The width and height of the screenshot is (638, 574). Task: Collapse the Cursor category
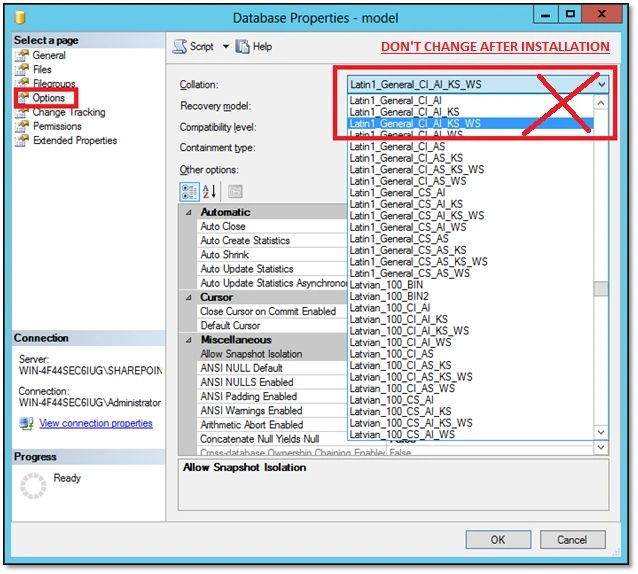(188, 297)
